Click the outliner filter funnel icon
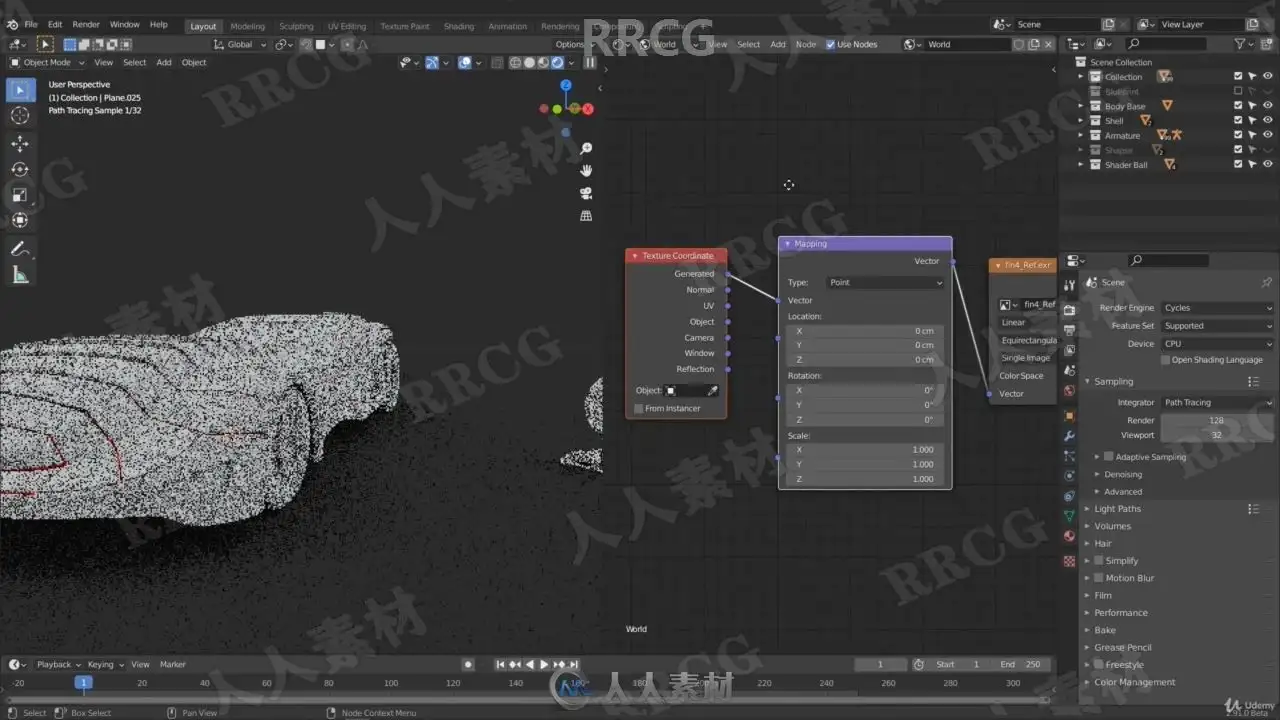The image size is (1280, 720). click(x=1240, y=44)
